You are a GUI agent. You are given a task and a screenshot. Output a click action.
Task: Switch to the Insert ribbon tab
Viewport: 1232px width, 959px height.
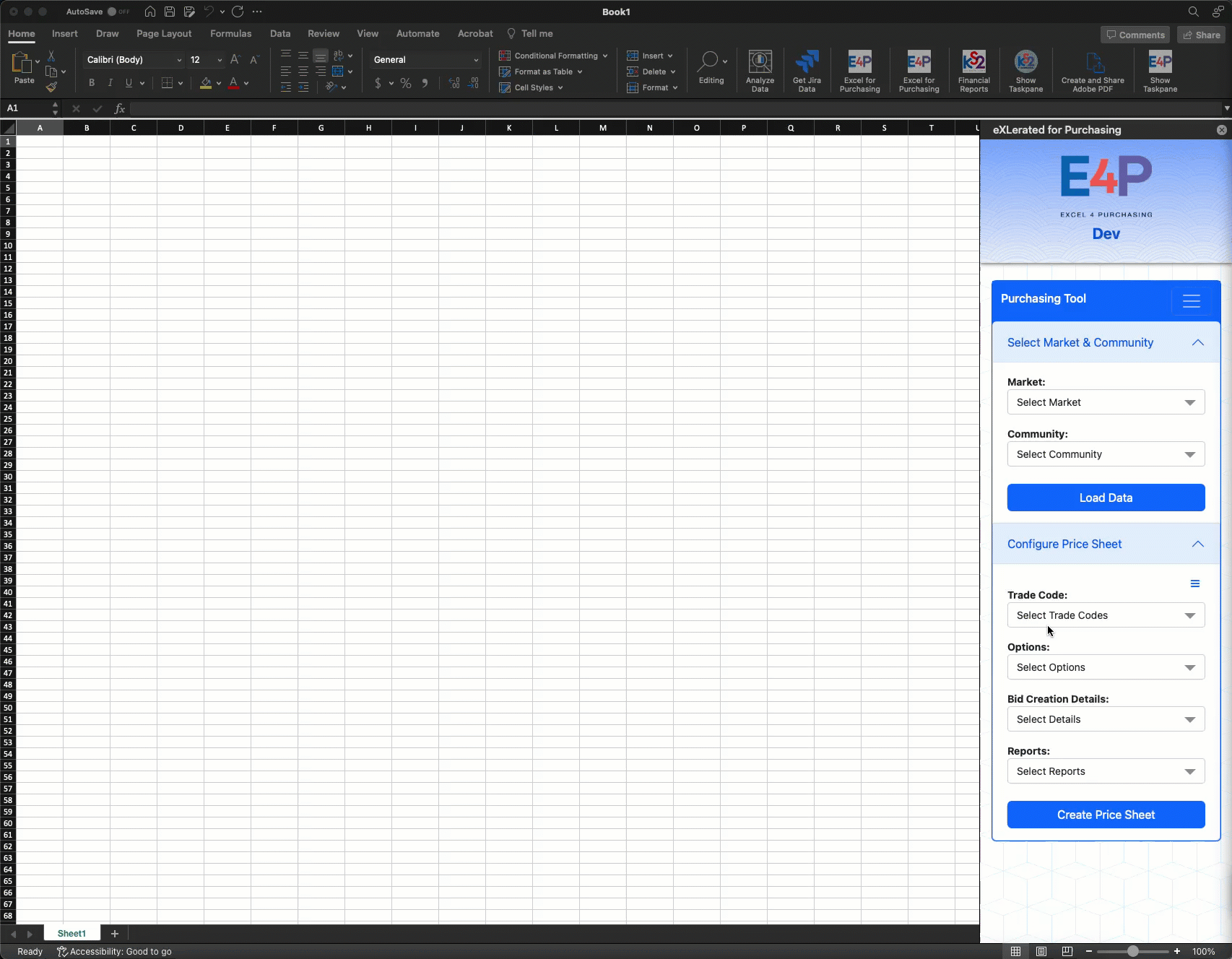(x=64, y=33)
